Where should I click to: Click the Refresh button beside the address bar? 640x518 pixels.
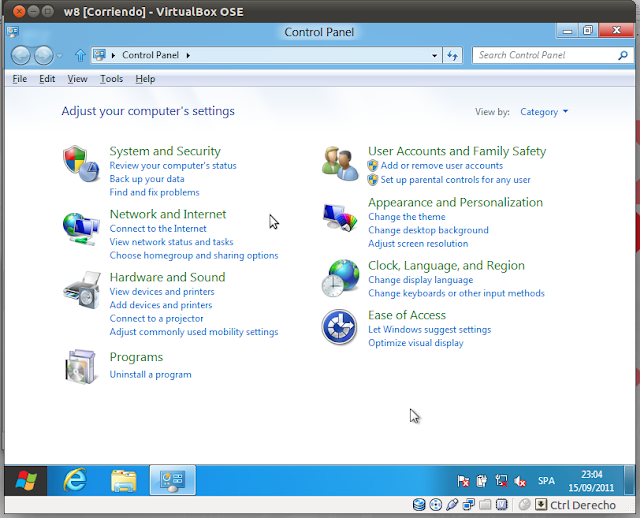click(453, 55)
